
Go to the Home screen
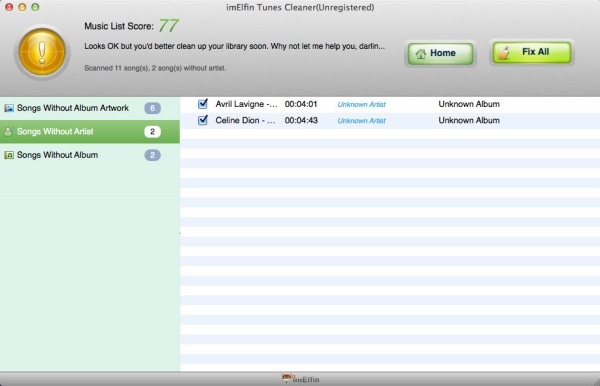(440, 53)
